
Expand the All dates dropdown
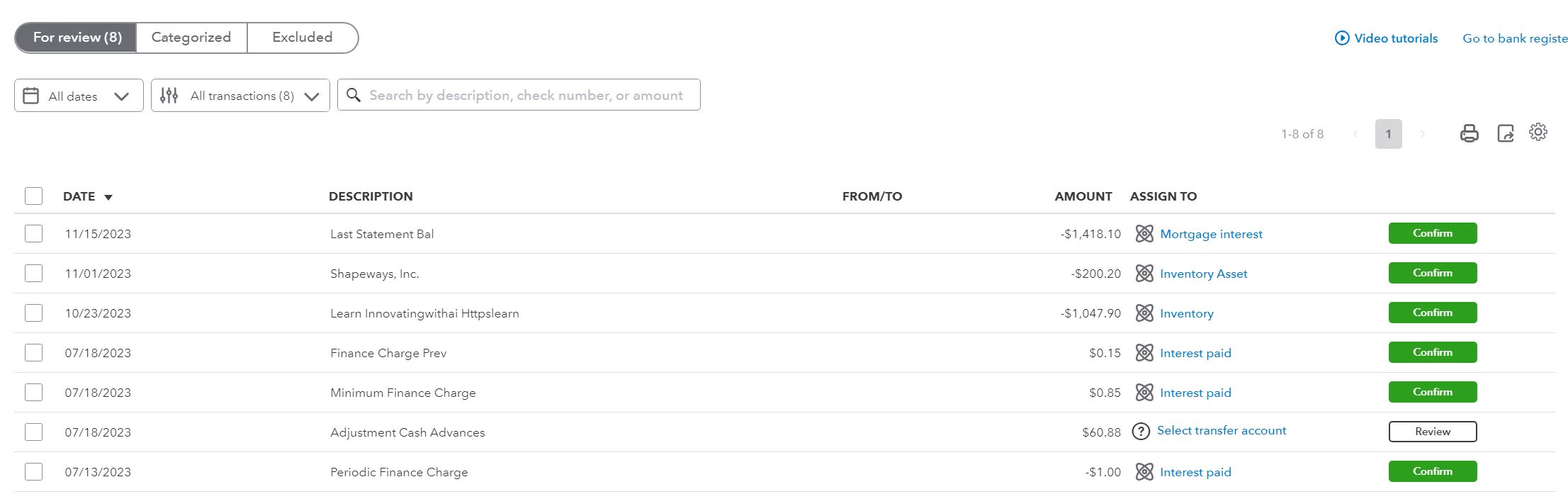point(121,96)
